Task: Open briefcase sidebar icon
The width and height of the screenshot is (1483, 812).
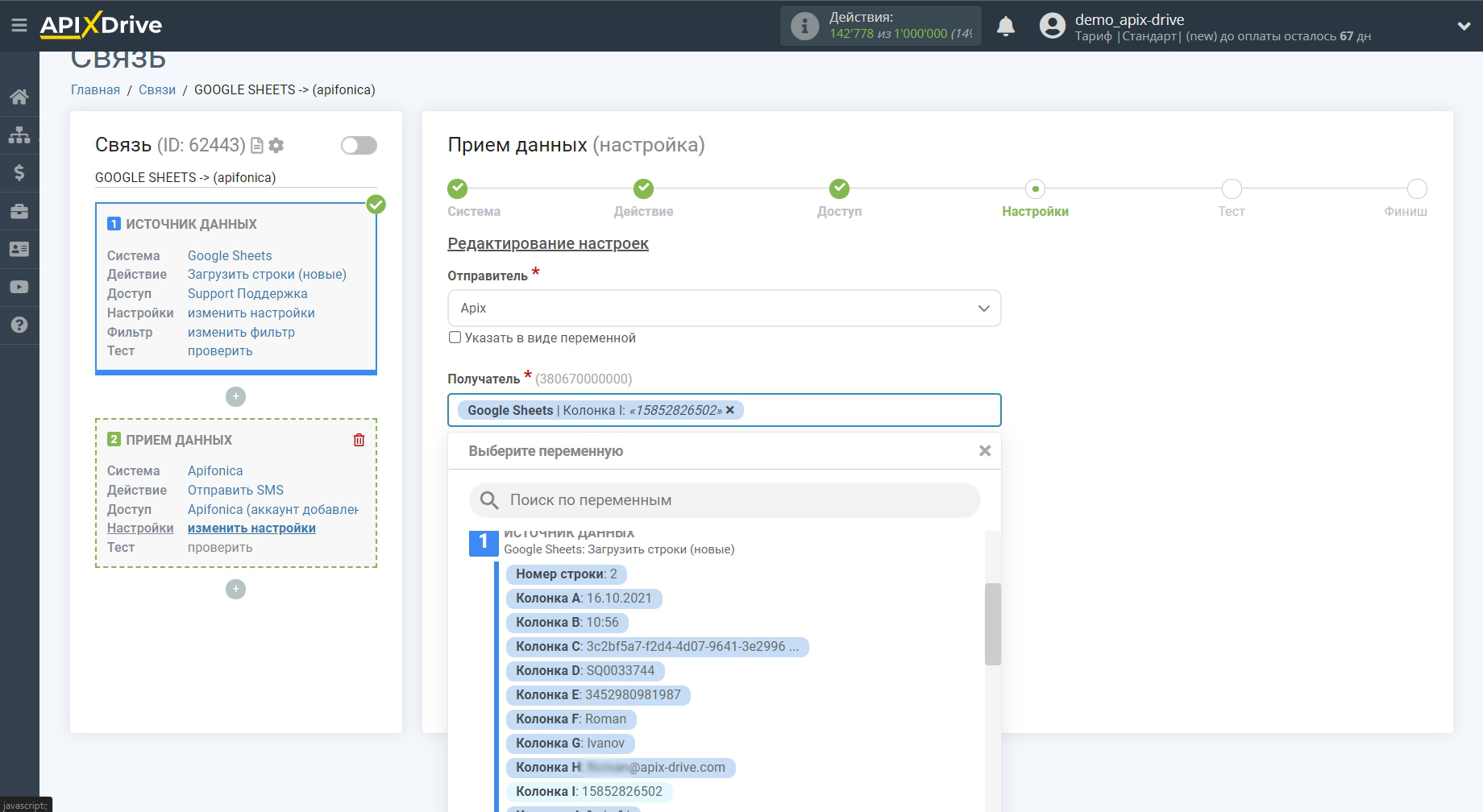Action: pos(19,211)
